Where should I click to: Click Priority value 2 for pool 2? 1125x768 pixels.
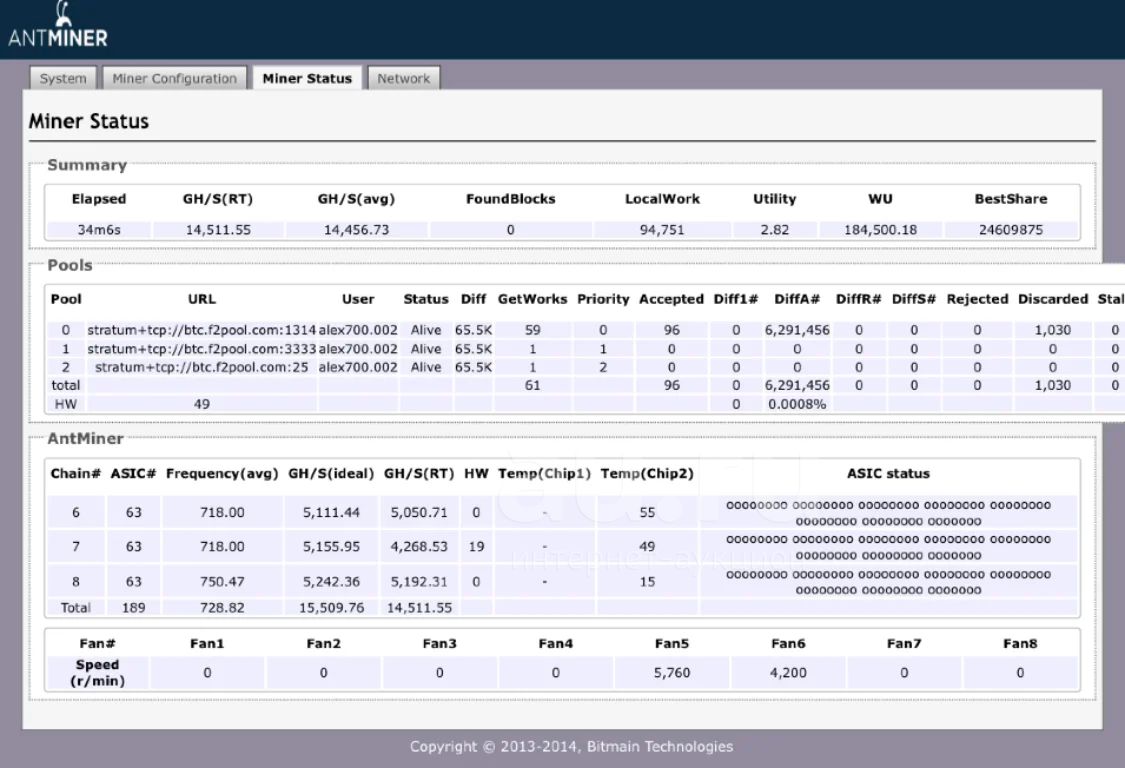click(603, 367)
